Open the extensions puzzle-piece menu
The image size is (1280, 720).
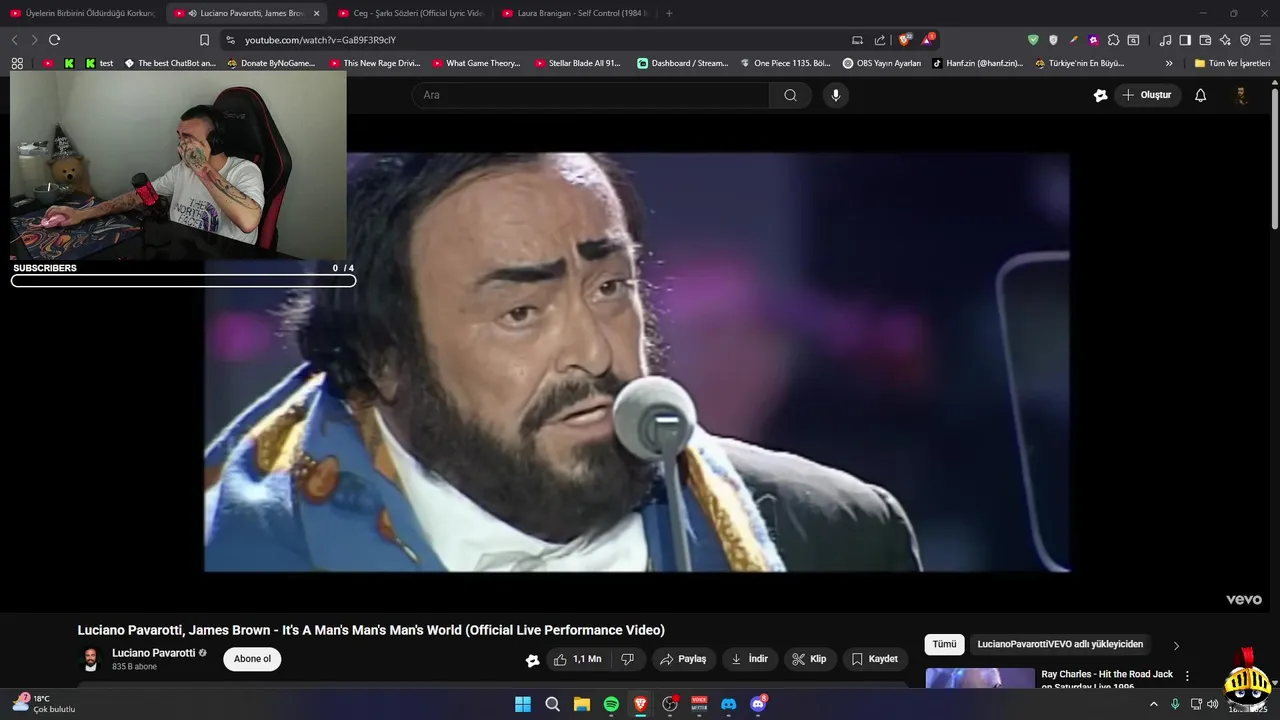point(1113,40)
